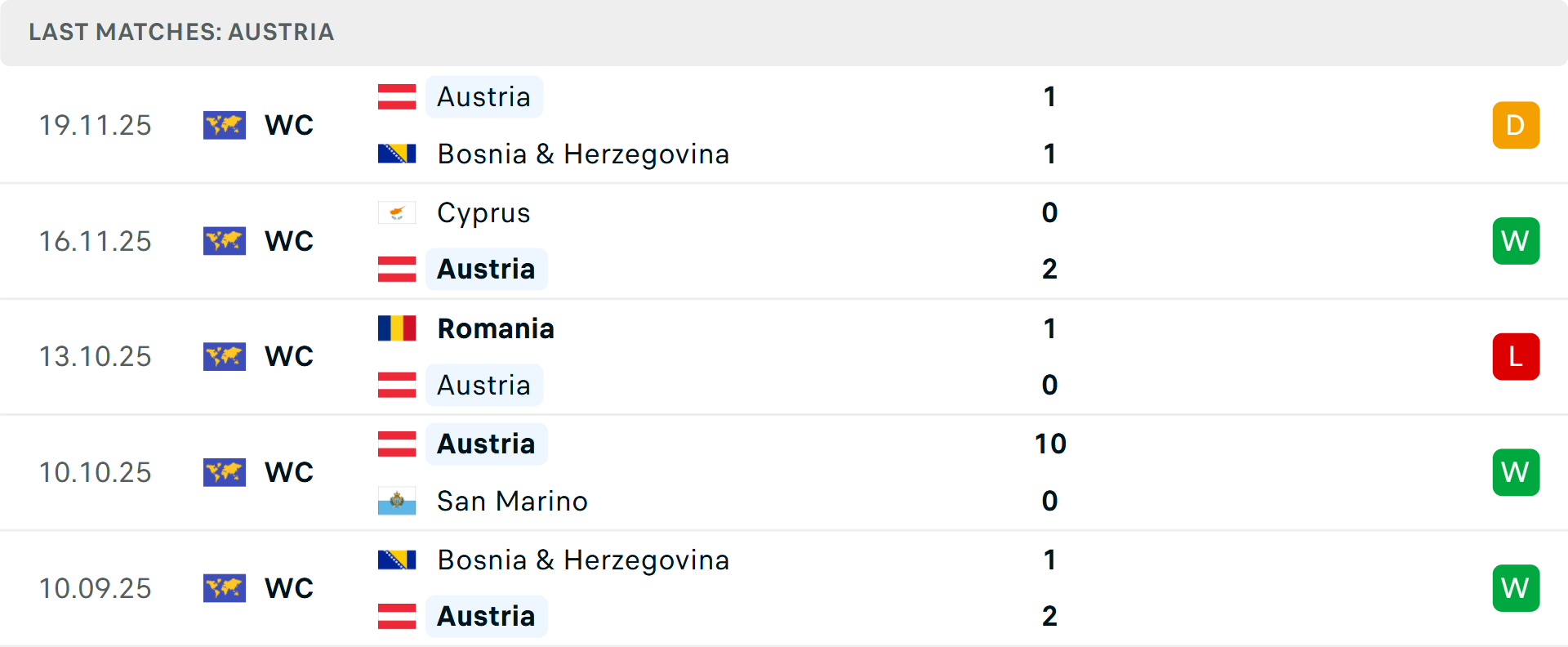The height and width of the screenshot is (647, 1568).
Task: Click the Bosnia & Herzegovina flag in the 19.11.25 match
Action: 397,154
